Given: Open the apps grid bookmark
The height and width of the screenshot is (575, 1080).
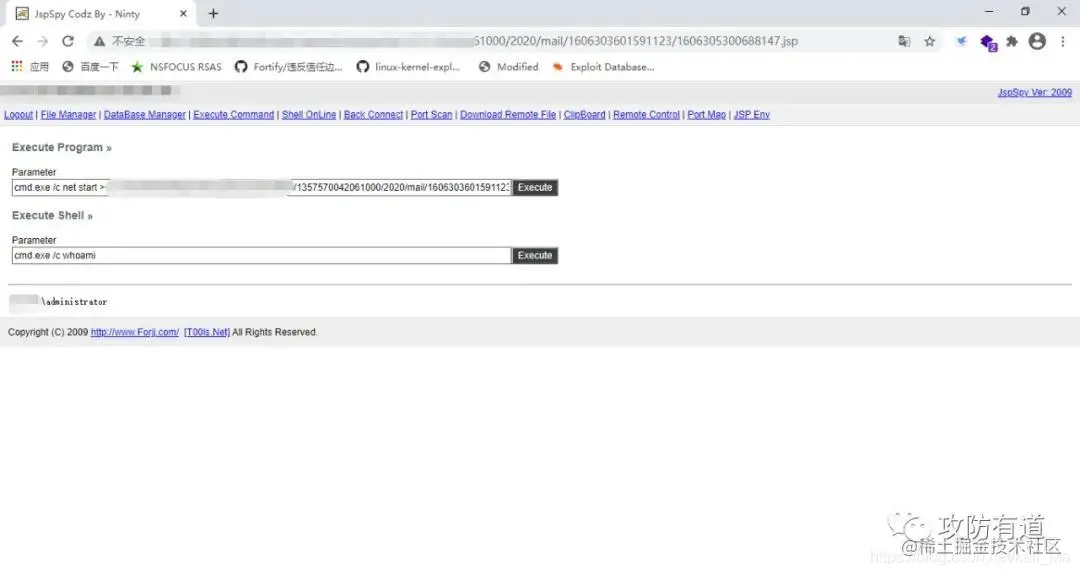Looking at the screenshot, I should (30, 67).
